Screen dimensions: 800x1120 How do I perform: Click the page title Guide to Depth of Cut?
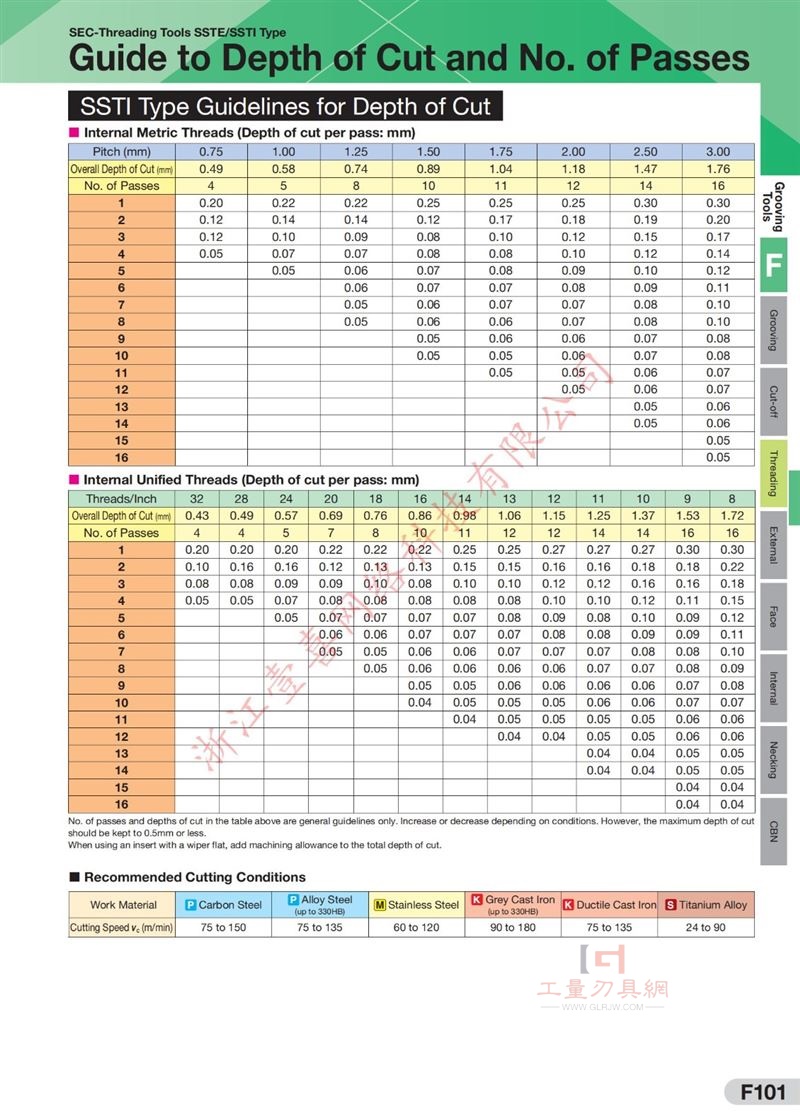pos(409,59)
